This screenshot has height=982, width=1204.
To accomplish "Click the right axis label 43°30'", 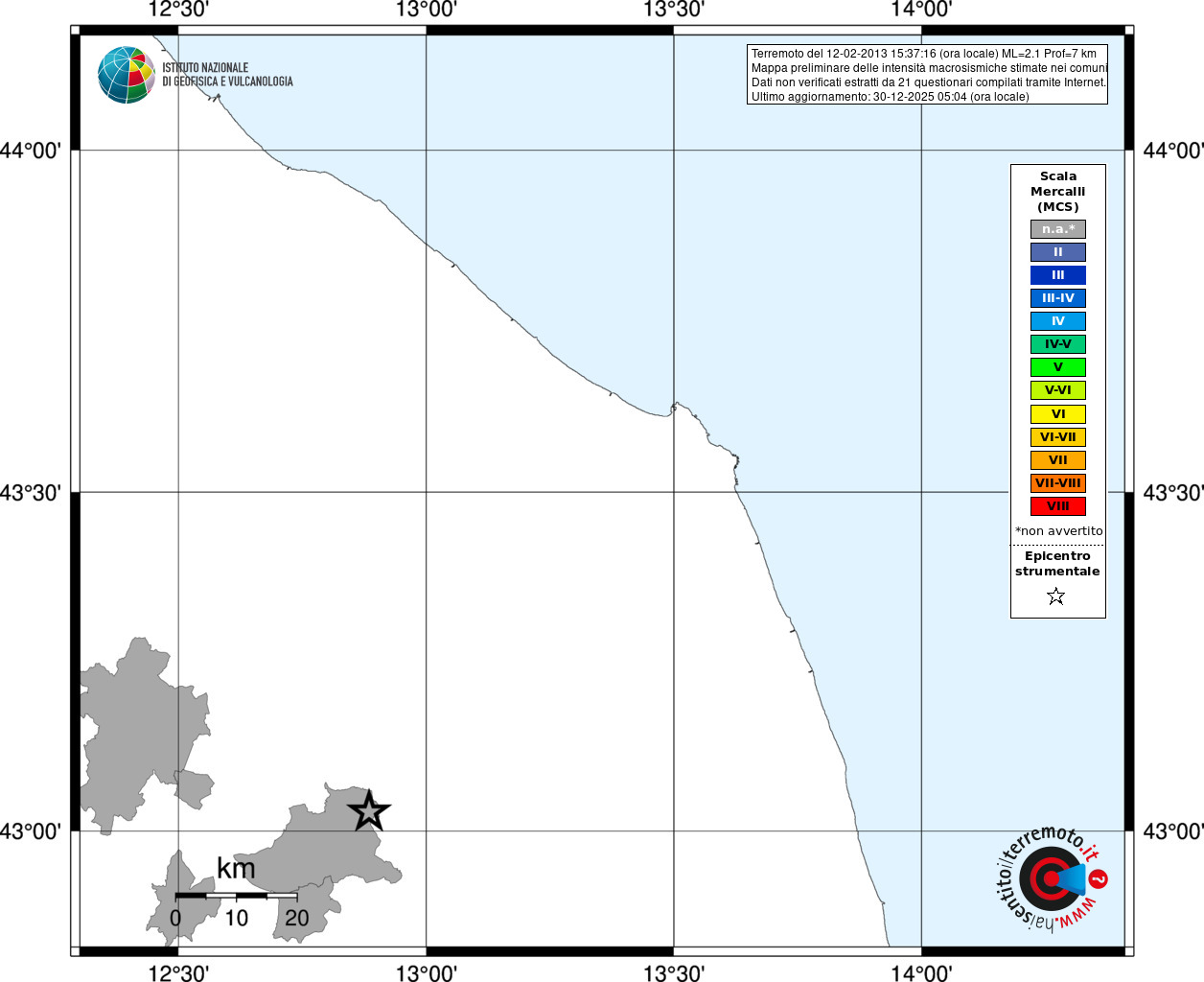I will click(x=1173, y=493).
